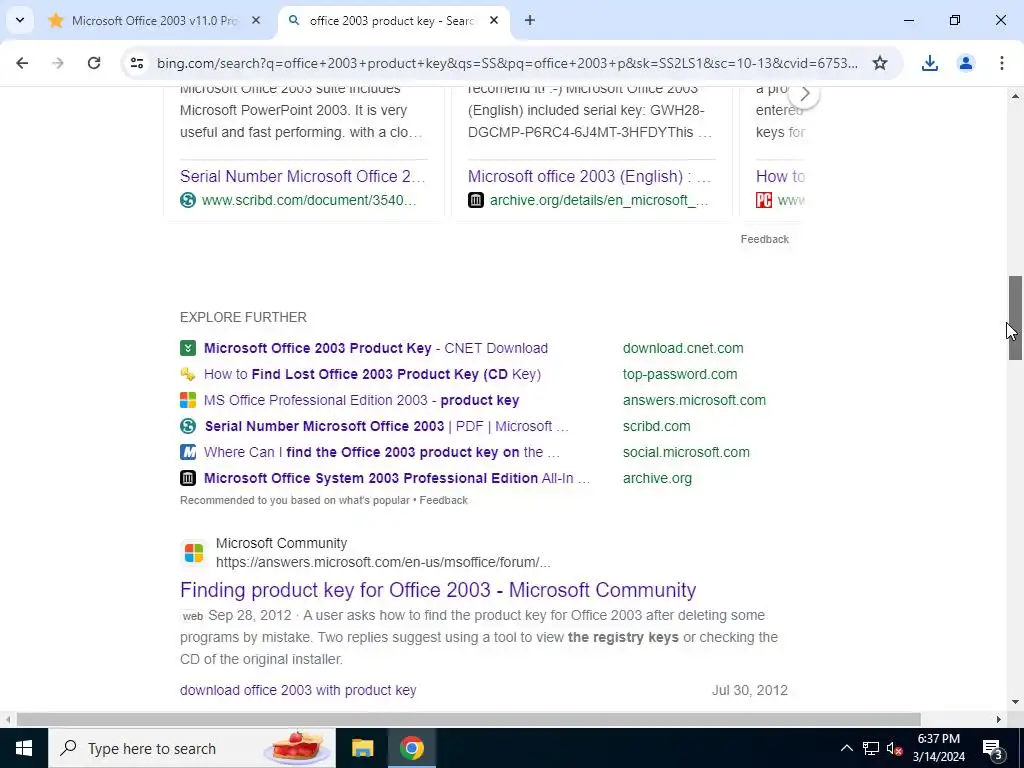This screenshot has height=768, width=1024.
Task: Click the CNET download favicon in Explore Further
Action: click(187, 348)
